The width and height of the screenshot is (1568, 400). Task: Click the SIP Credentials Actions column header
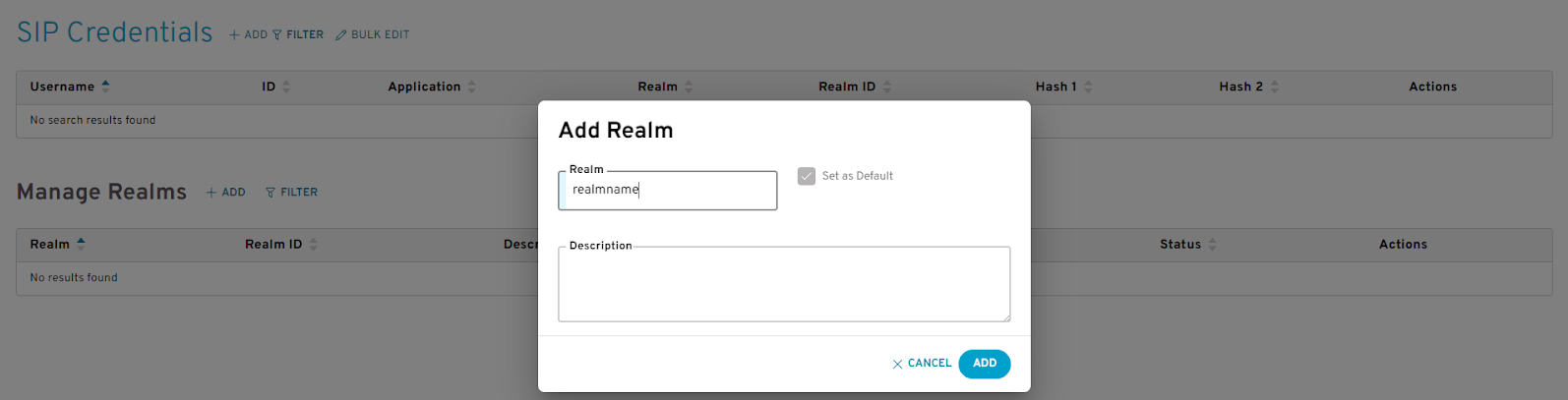[1432, 86]
